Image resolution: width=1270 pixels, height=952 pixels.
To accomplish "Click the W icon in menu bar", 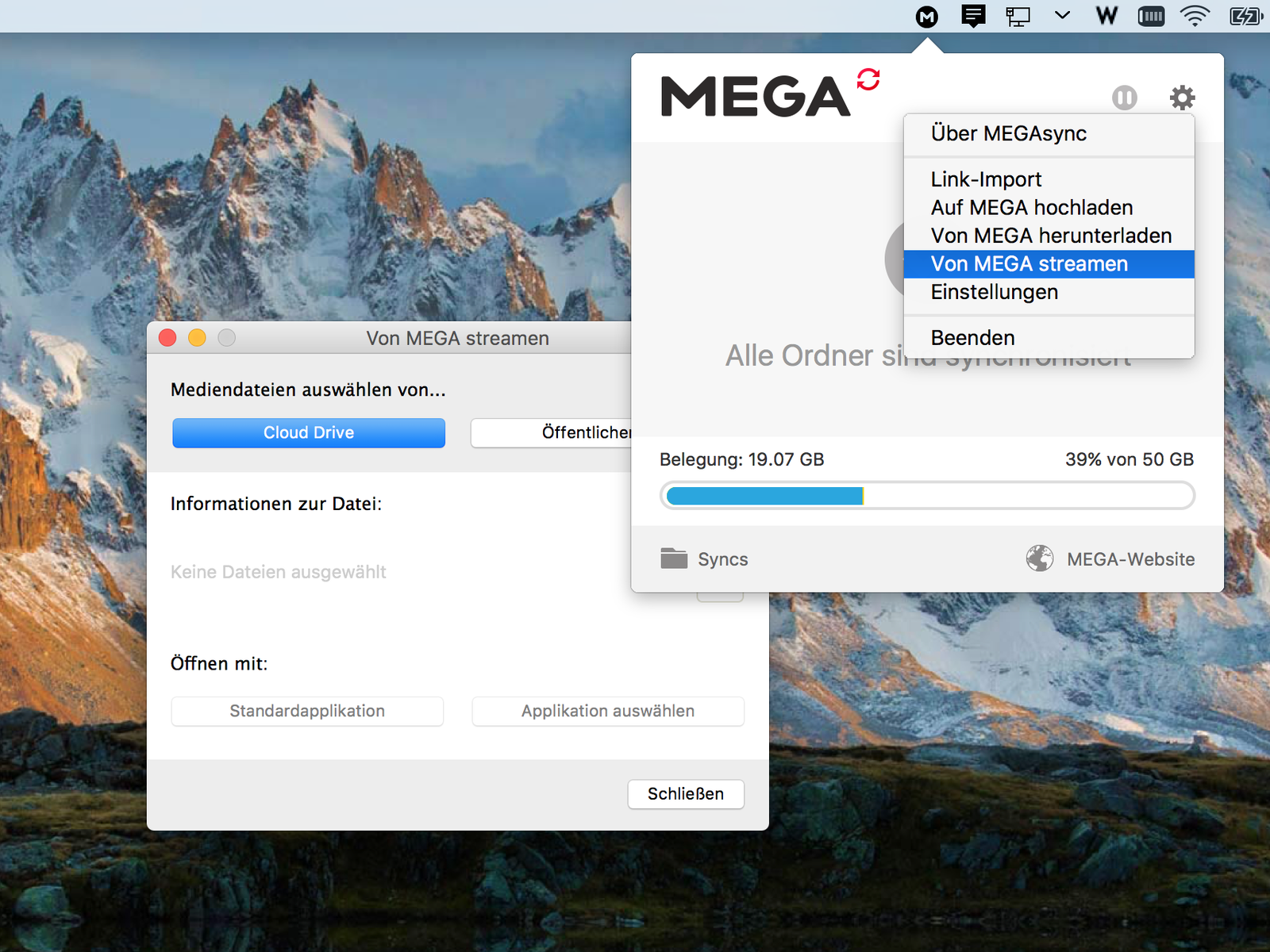I will (1106, 16).
